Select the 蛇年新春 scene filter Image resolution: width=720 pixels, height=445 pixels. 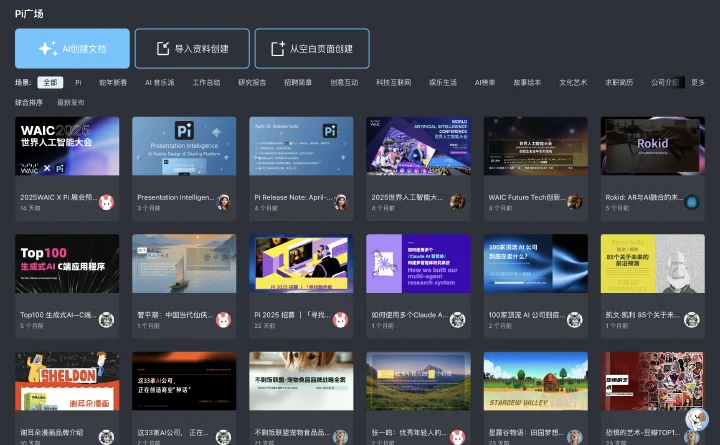[113, 83]
